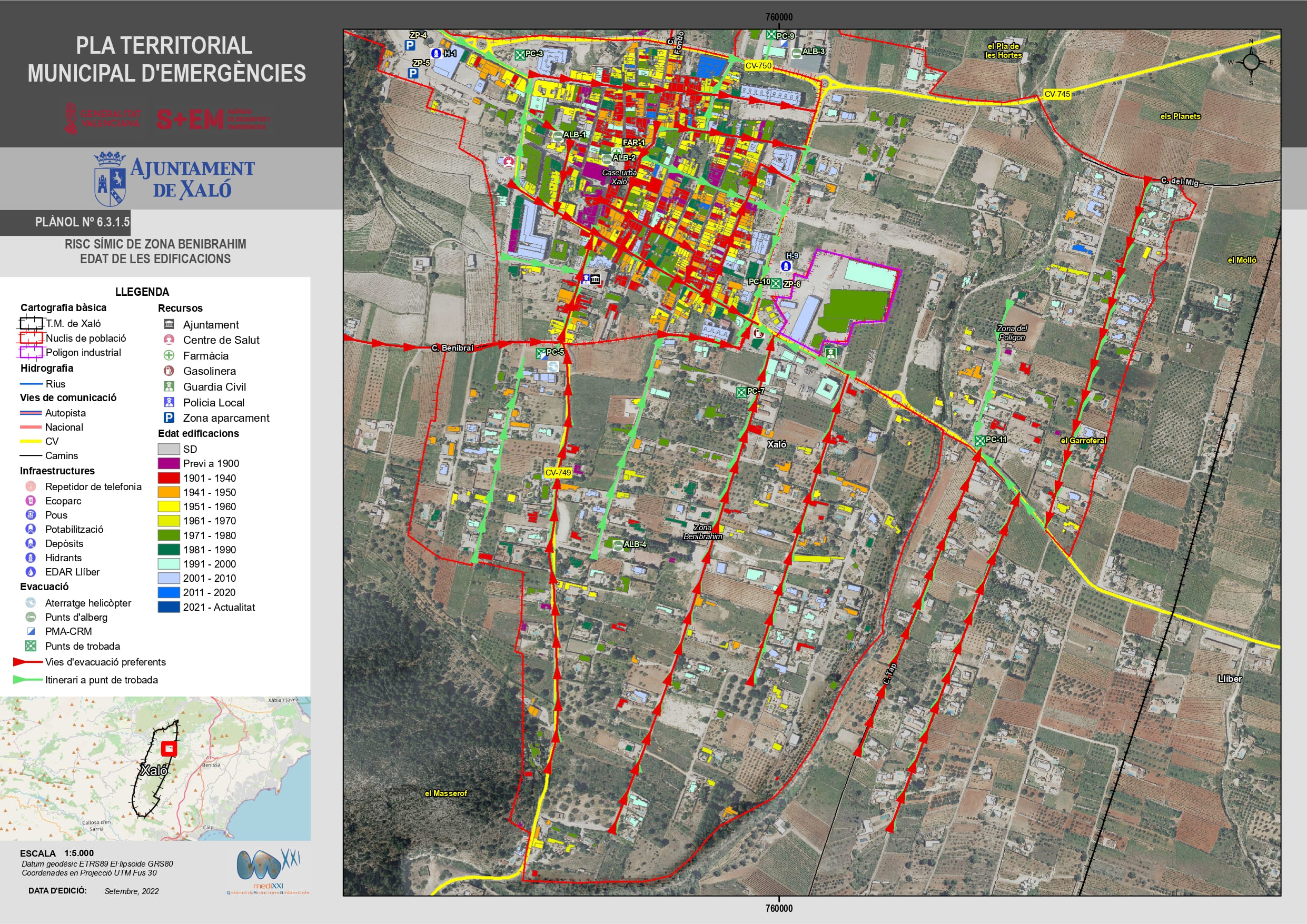Click the Ecoparc infrastructure legend icon
Viewport: 1307px width, 924px height.
31,500
